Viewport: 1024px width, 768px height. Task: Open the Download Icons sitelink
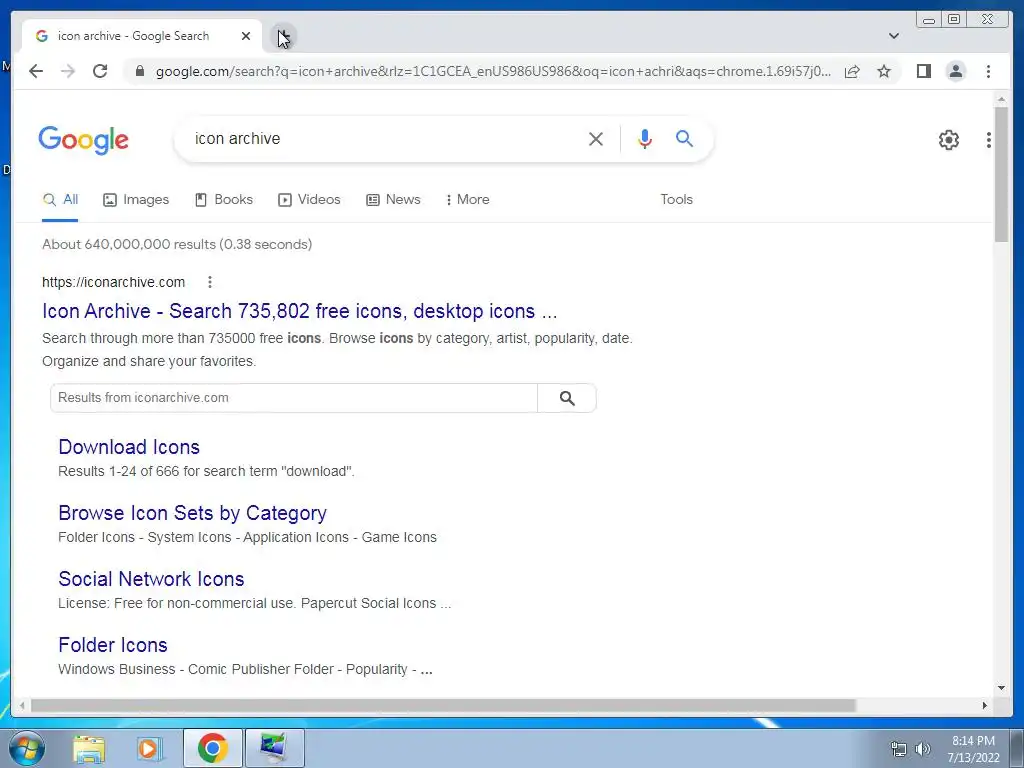129,447
